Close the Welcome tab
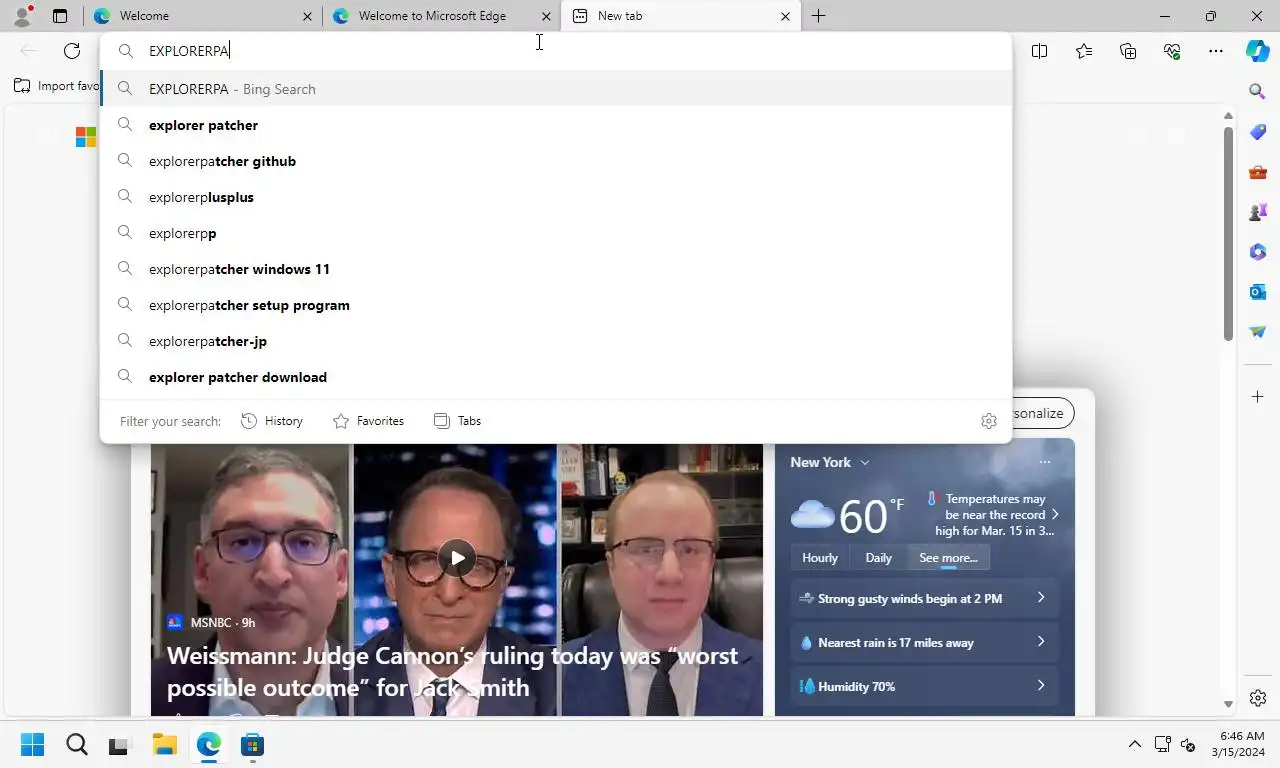This screenshot has height=768, width=1280. pyautogui.click(x=307, y=16)
